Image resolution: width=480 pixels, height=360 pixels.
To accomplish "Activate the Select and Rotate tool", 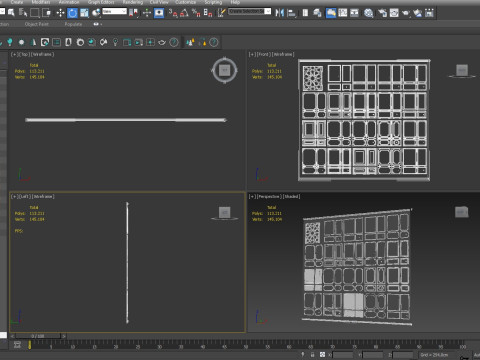I will pyautogui.click(x=72, y=13).
